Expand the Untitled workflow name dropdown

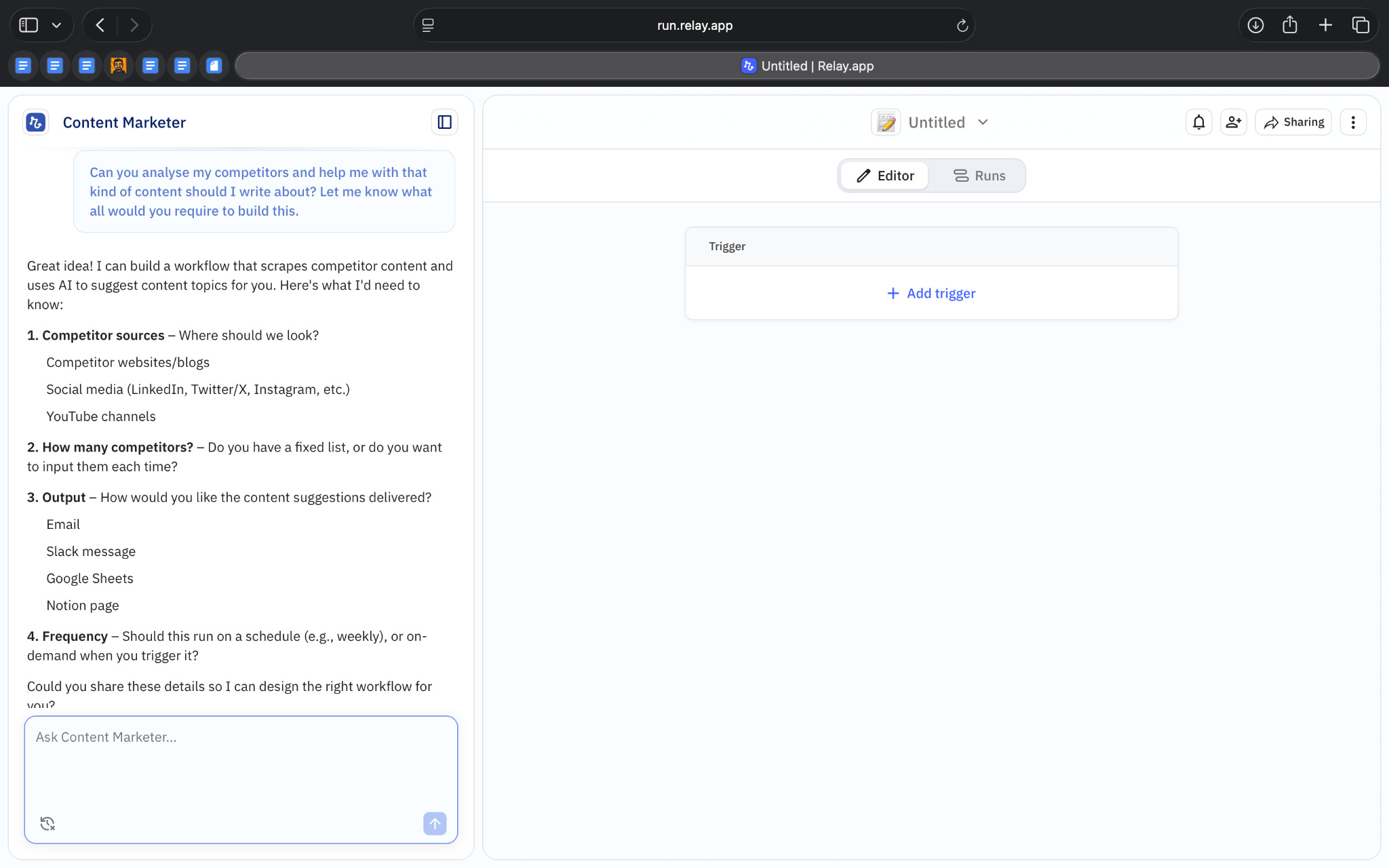click(x=983, y=122)
